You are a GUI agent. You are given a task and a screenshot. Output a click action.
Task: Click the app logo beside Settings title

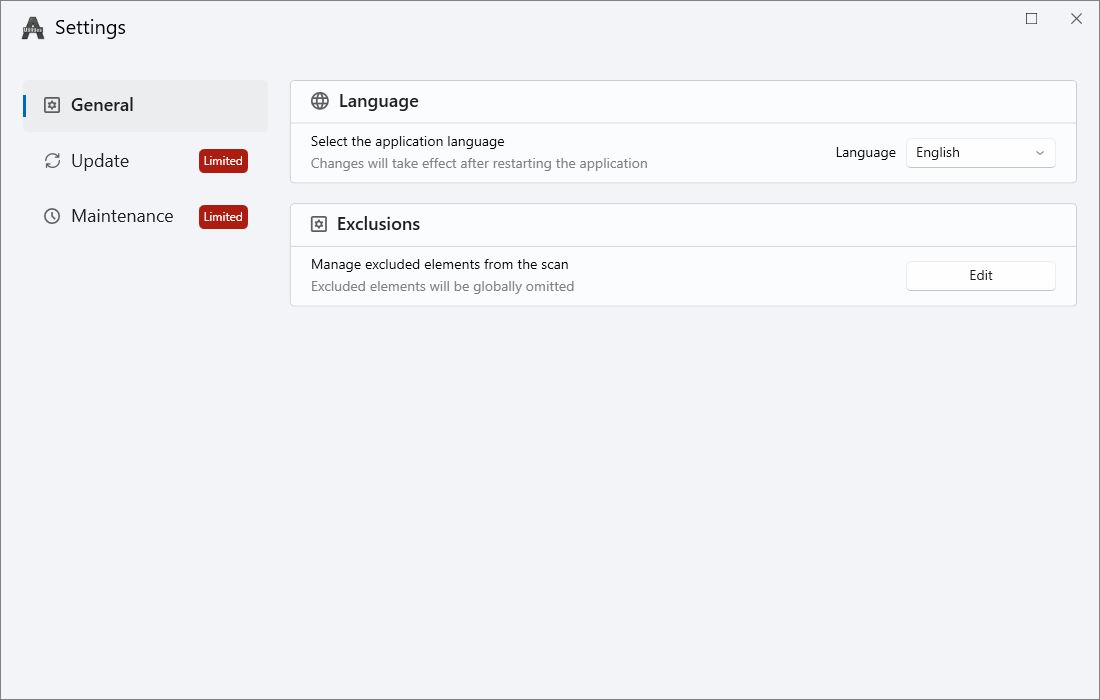[x=32, y=28]
